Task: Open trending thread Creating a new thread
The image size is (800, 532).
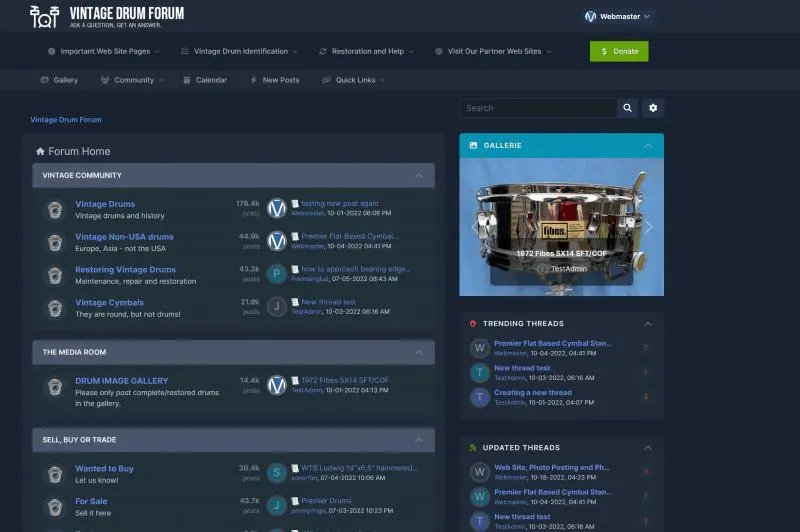Action: tap(533, 393)
